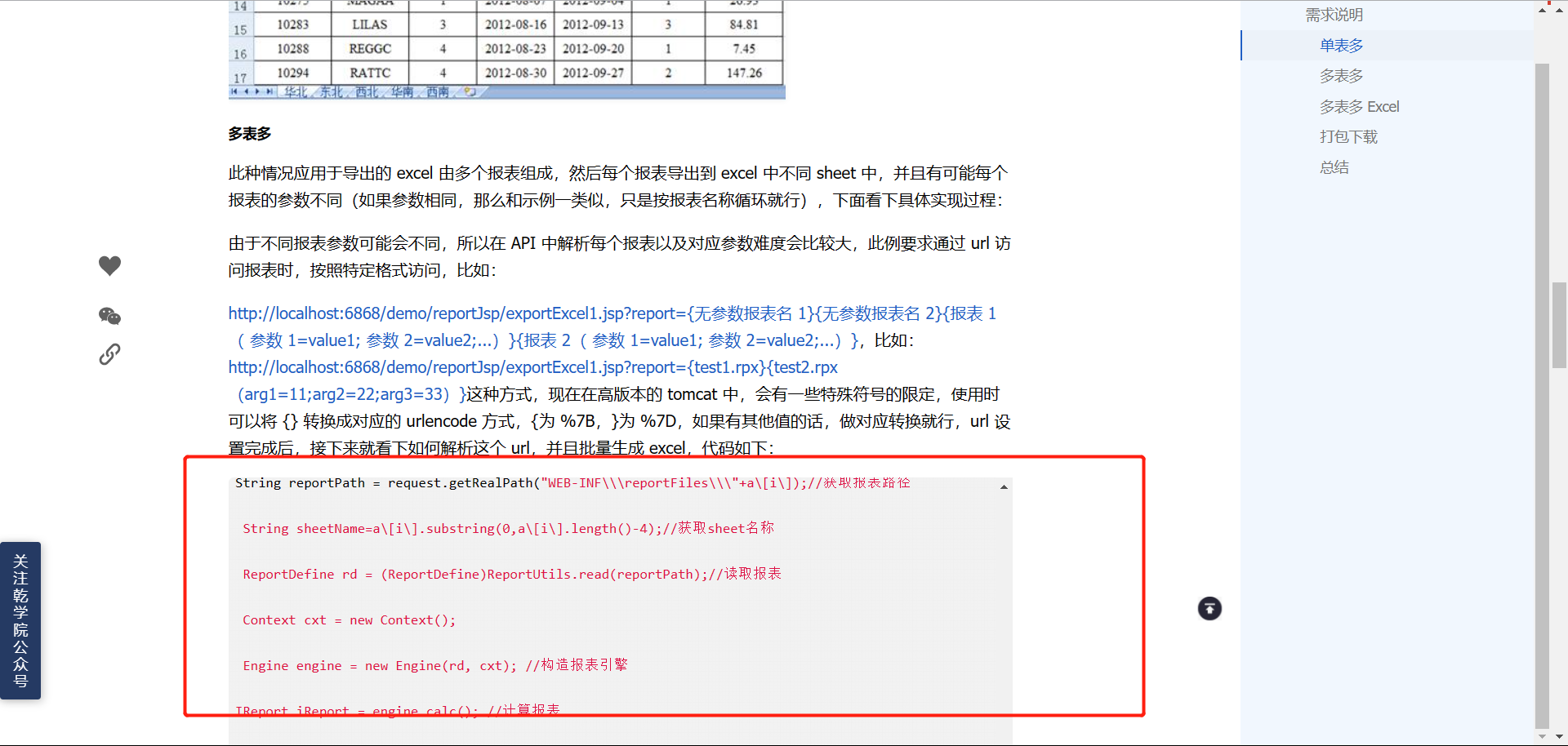Click the Excel spreadsheet screenshot image
This screenshot has width=1568, height=746.
coord(506,49)
